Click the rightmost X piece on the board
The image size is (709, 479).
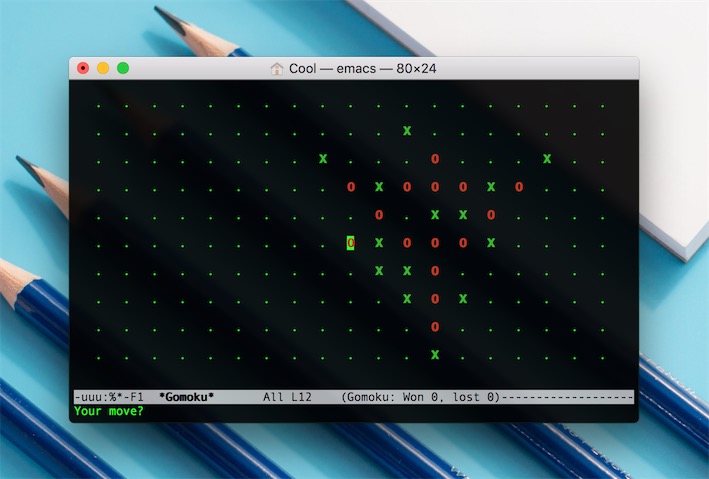[547, 159]
